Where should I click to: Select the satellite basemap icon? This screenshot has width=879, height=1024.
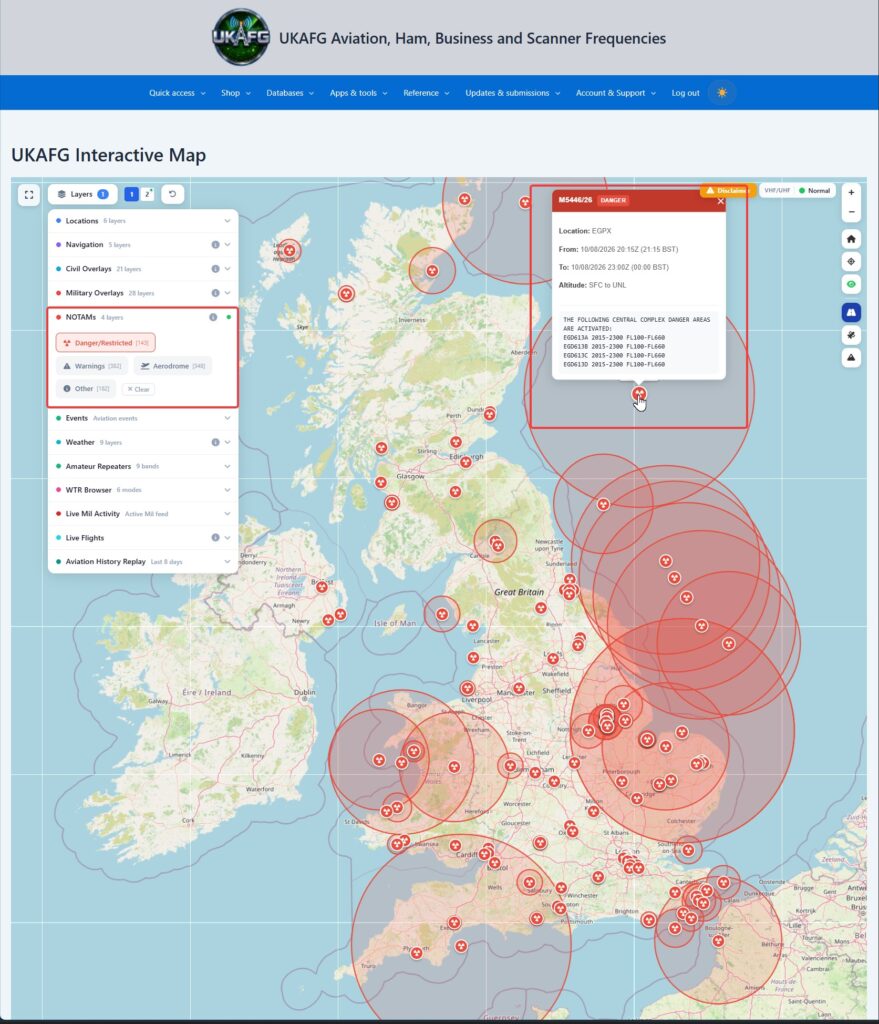[851, 335]
